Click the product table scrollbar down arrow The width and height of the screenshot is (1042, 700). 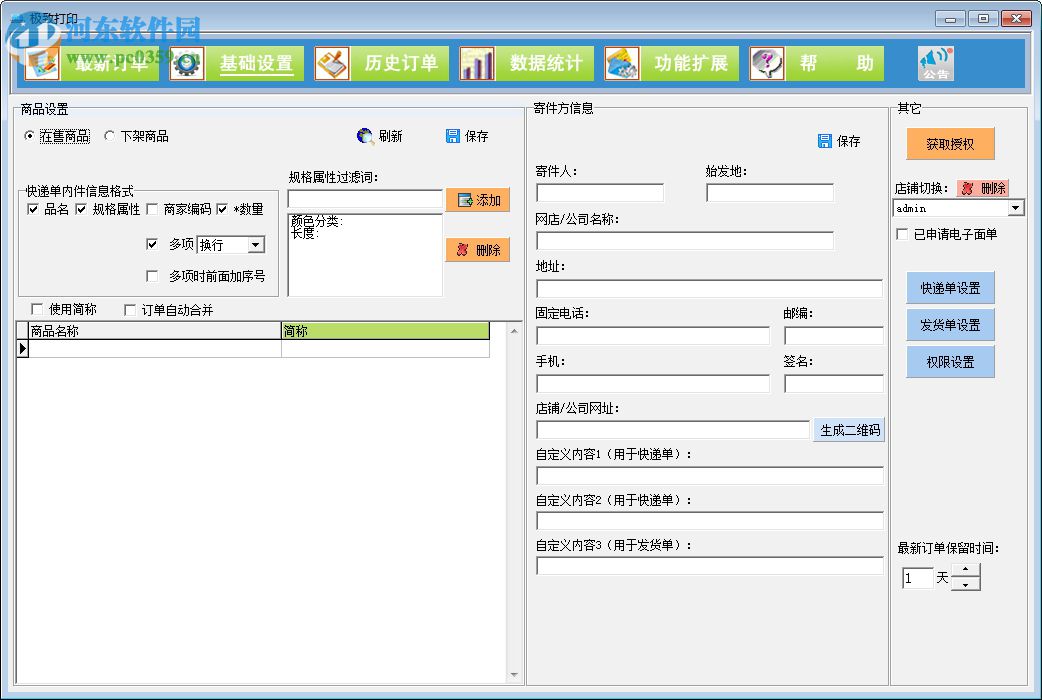tap(514, 675)
